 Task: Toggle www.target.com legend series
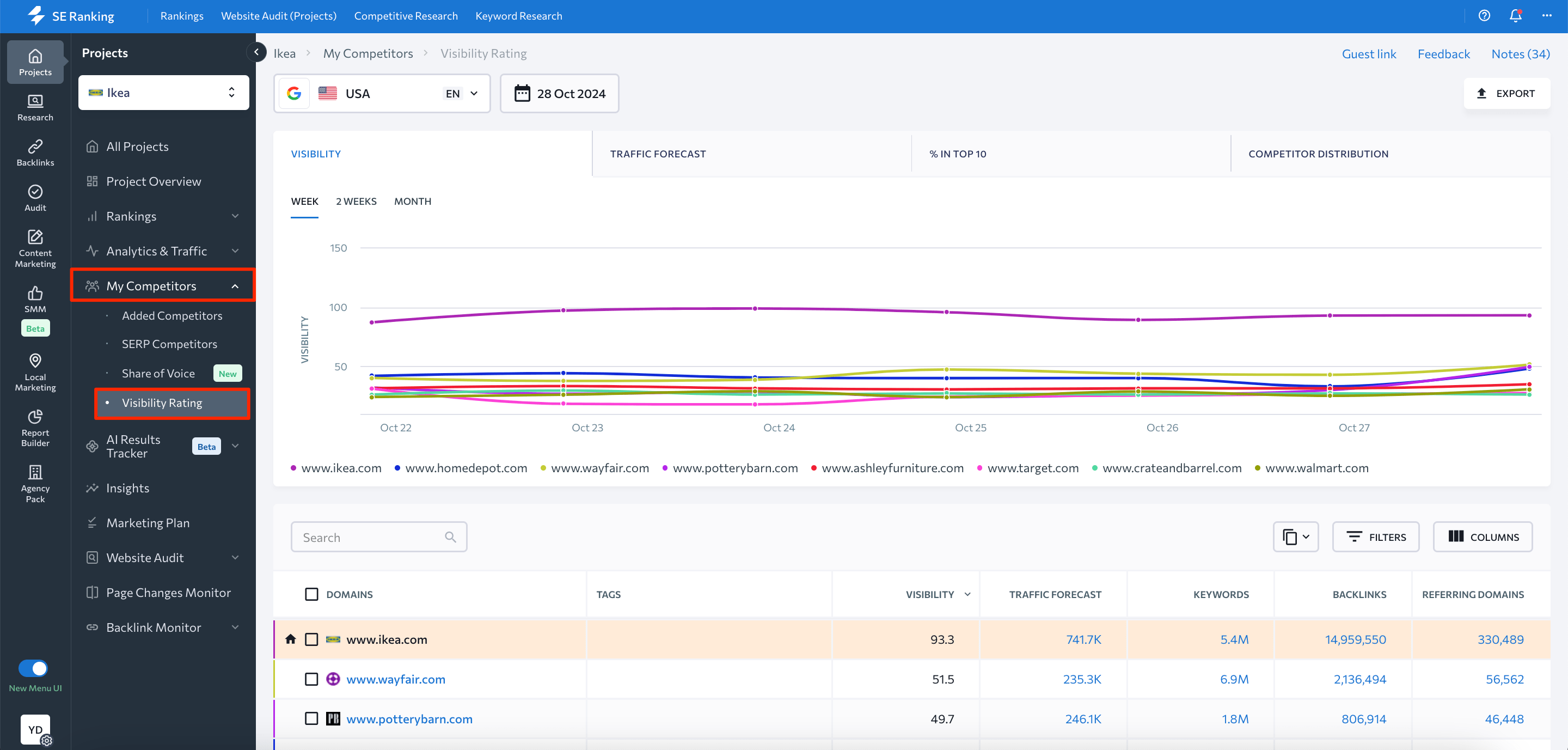coord(1027,467)
